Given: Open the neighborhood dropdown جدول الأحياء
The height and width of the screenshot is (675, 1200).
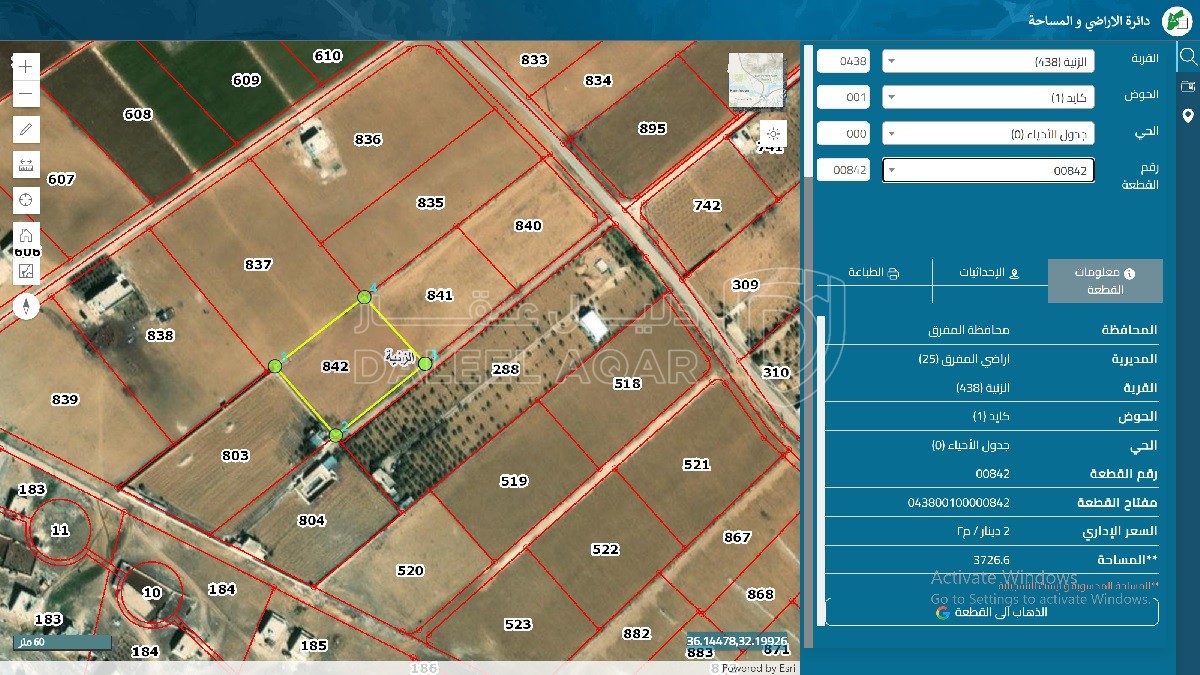Looking at the screenshot, I should pos(988,133).
